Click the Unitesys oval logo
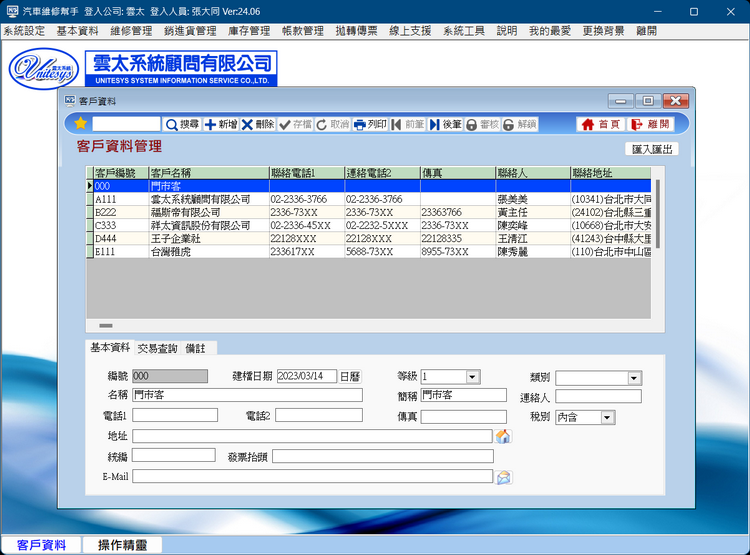 (x=44, y=68)
